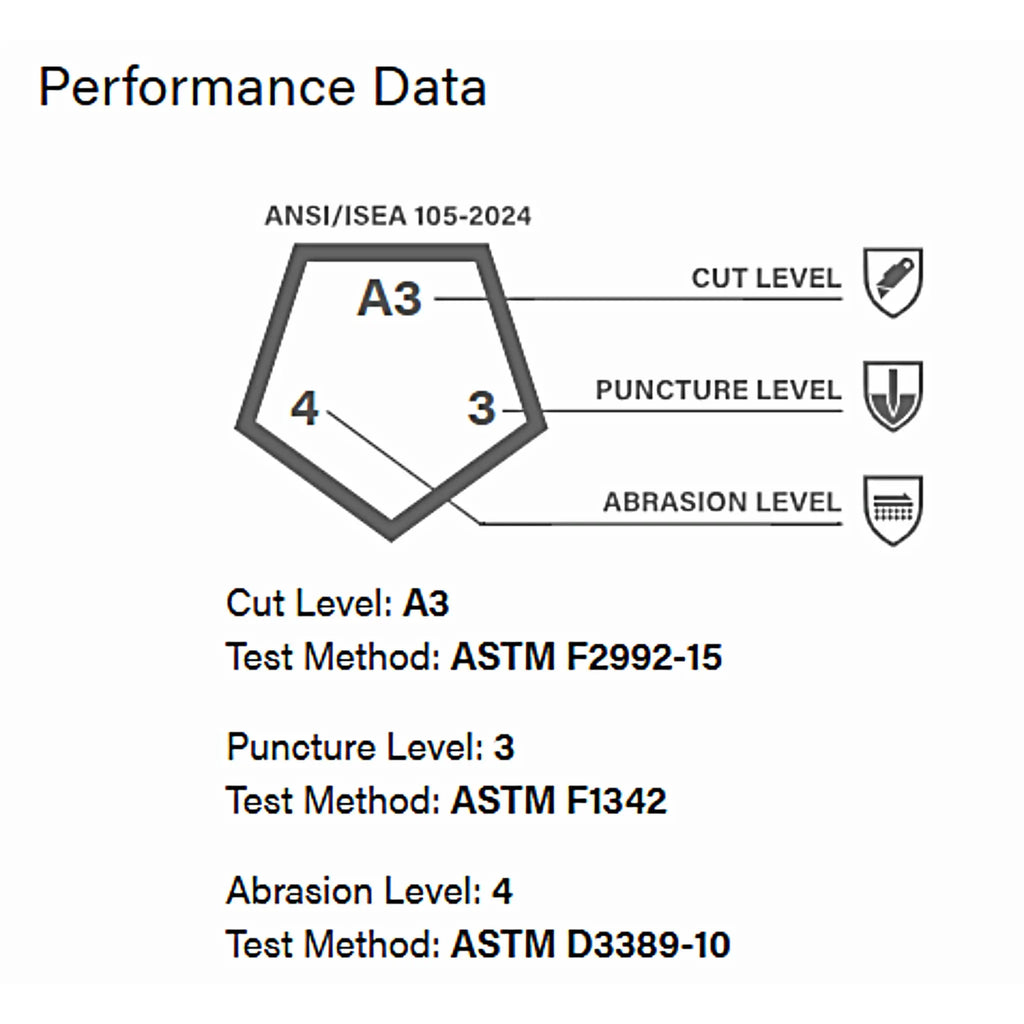The image size is (1024, 1024).
Task: Click the number 3 inside pentagon
Action: (482, 408)
